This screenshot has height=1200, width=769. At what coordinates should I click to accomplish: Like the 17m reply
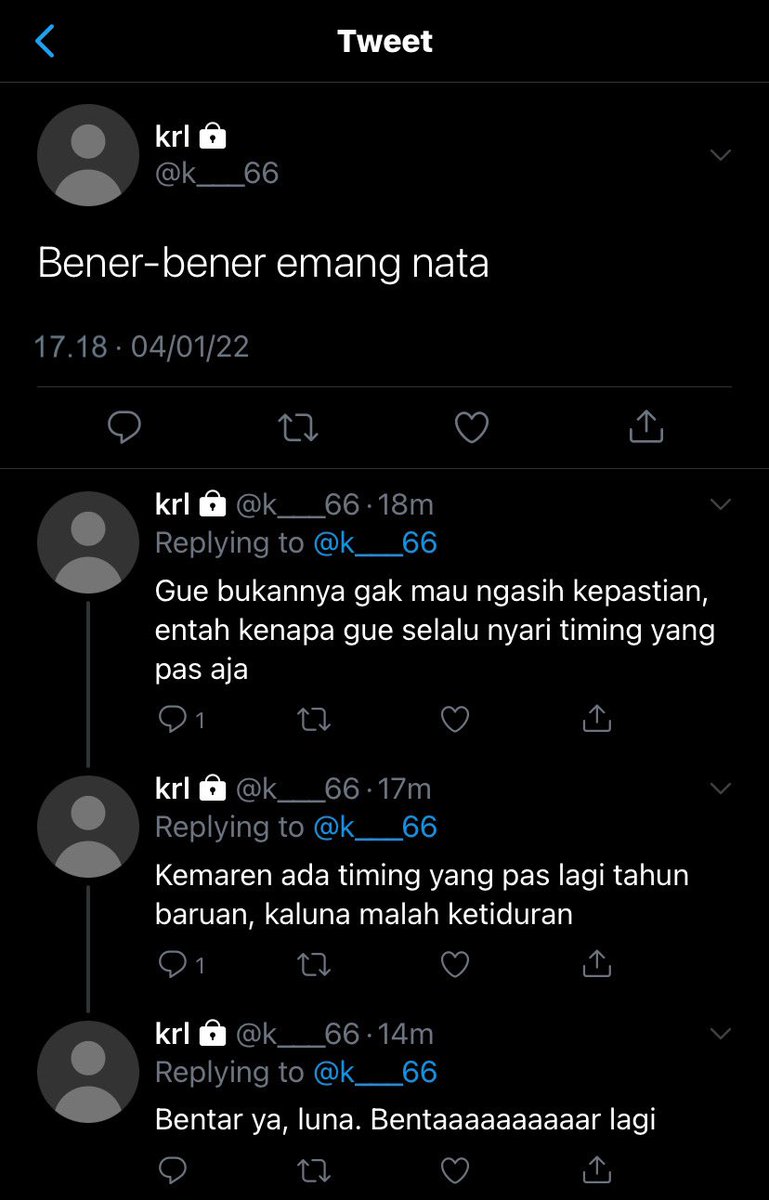[455, 964]
